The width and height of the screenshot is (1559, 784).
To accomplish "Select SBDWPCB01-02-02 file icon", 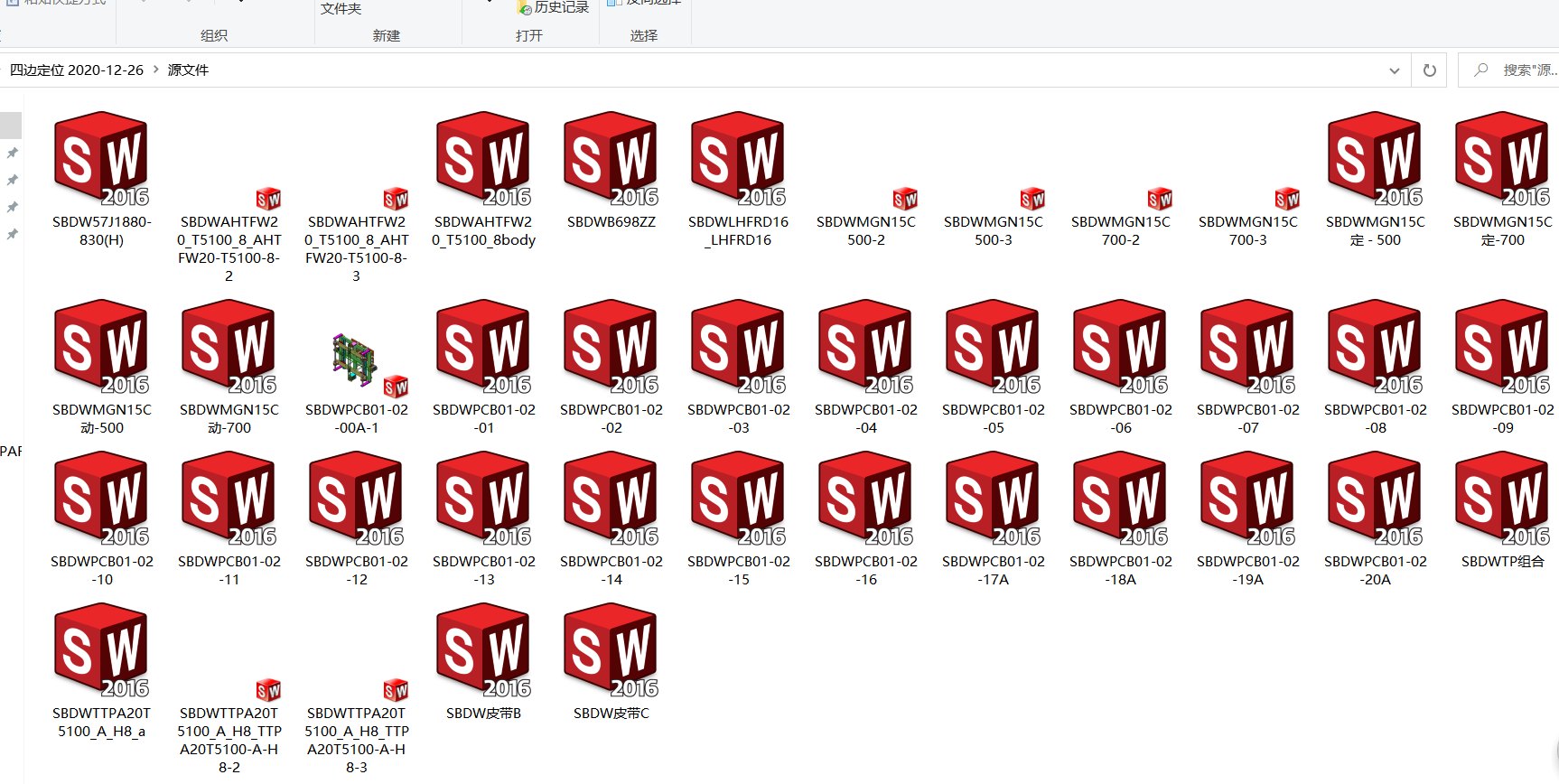I will pyautogui.click(x=611, y=347).
